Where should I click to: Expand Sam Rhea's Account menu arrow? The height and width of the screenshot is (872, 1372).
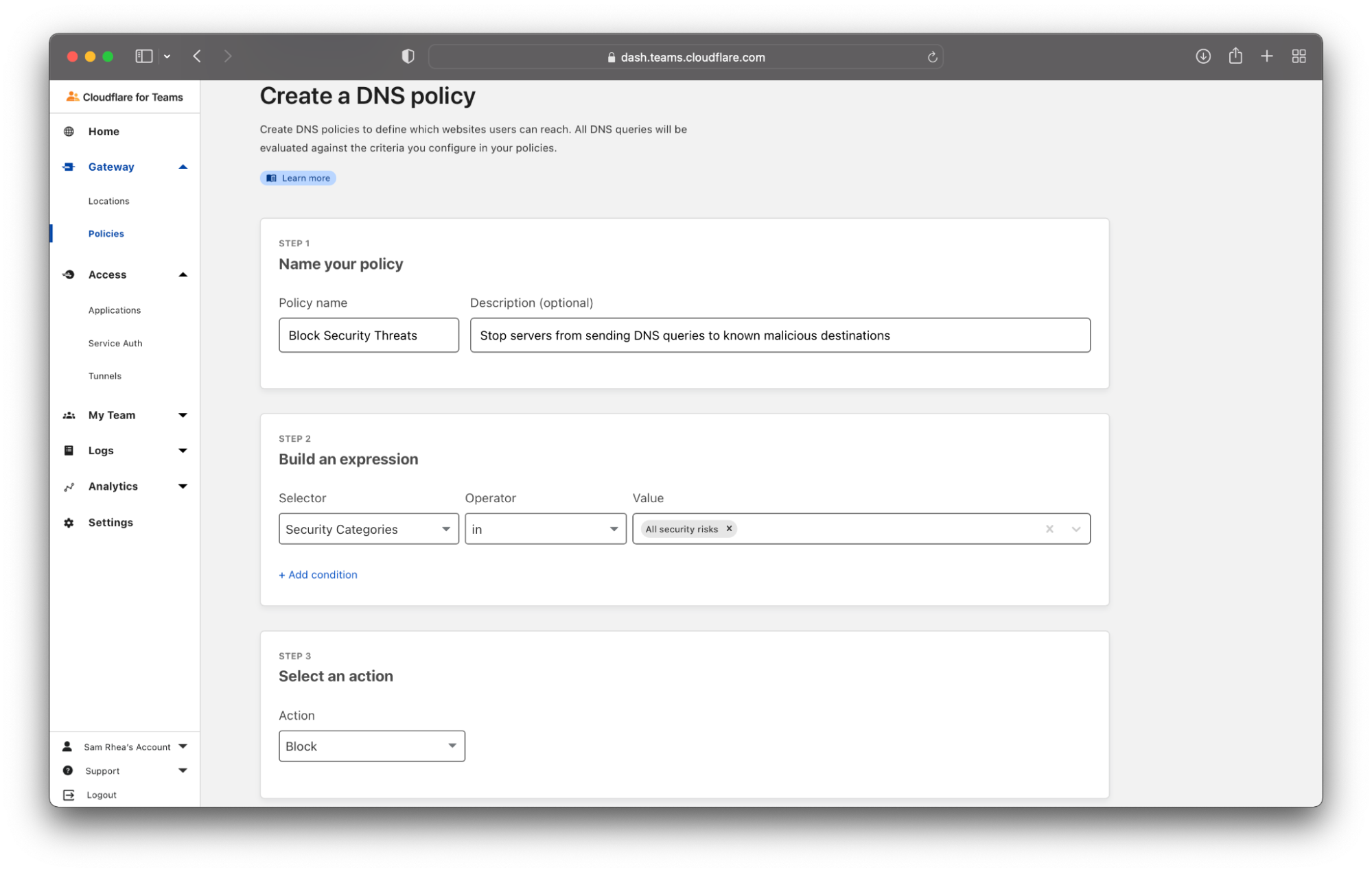tap(183, 746)
